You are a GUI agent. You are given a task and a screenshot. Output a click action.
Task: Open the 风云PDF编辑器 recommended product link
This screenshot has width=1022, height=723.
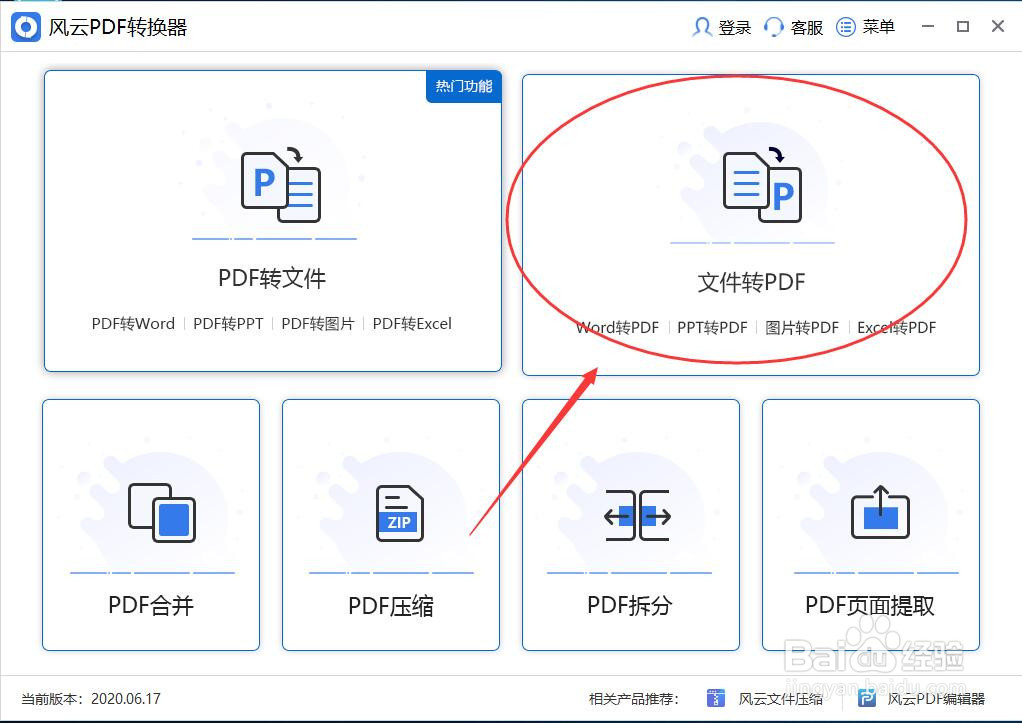point(937,699)
